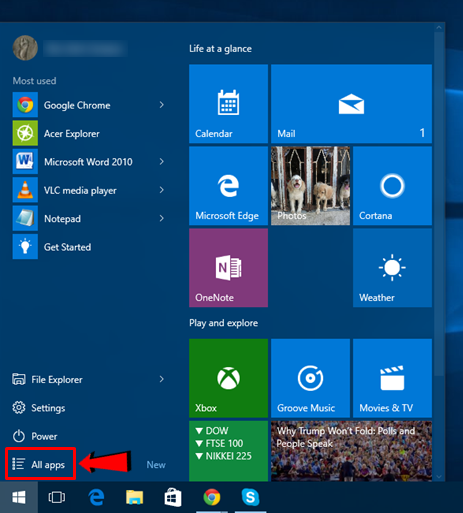Open the OneNote tile
463x513 pixels.
click(228, 268)
